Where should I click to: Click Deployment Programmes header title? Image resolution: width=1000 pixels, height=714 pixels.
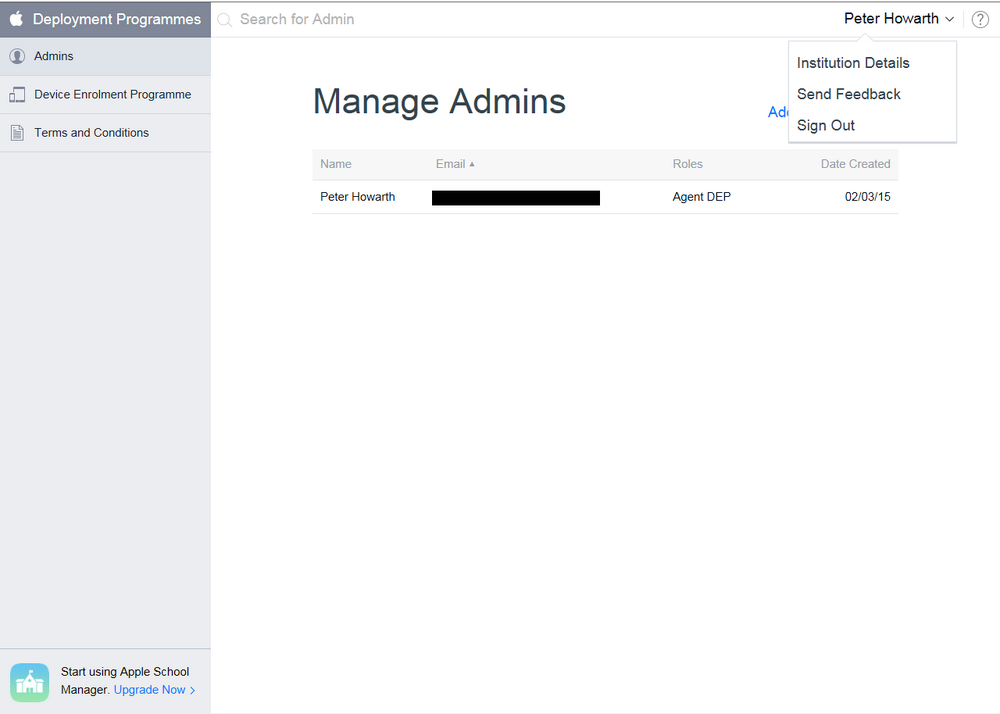click(117, 19)
